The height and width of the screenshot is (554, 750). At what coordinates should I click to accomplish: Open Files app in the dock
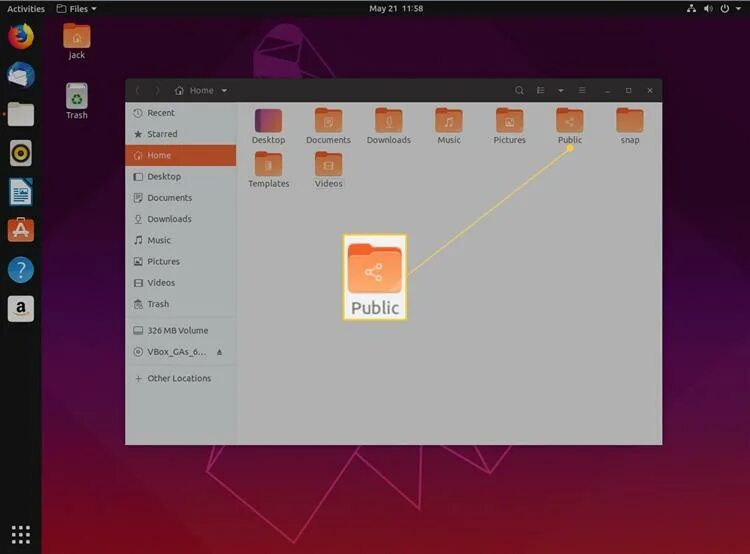[21, 114]
